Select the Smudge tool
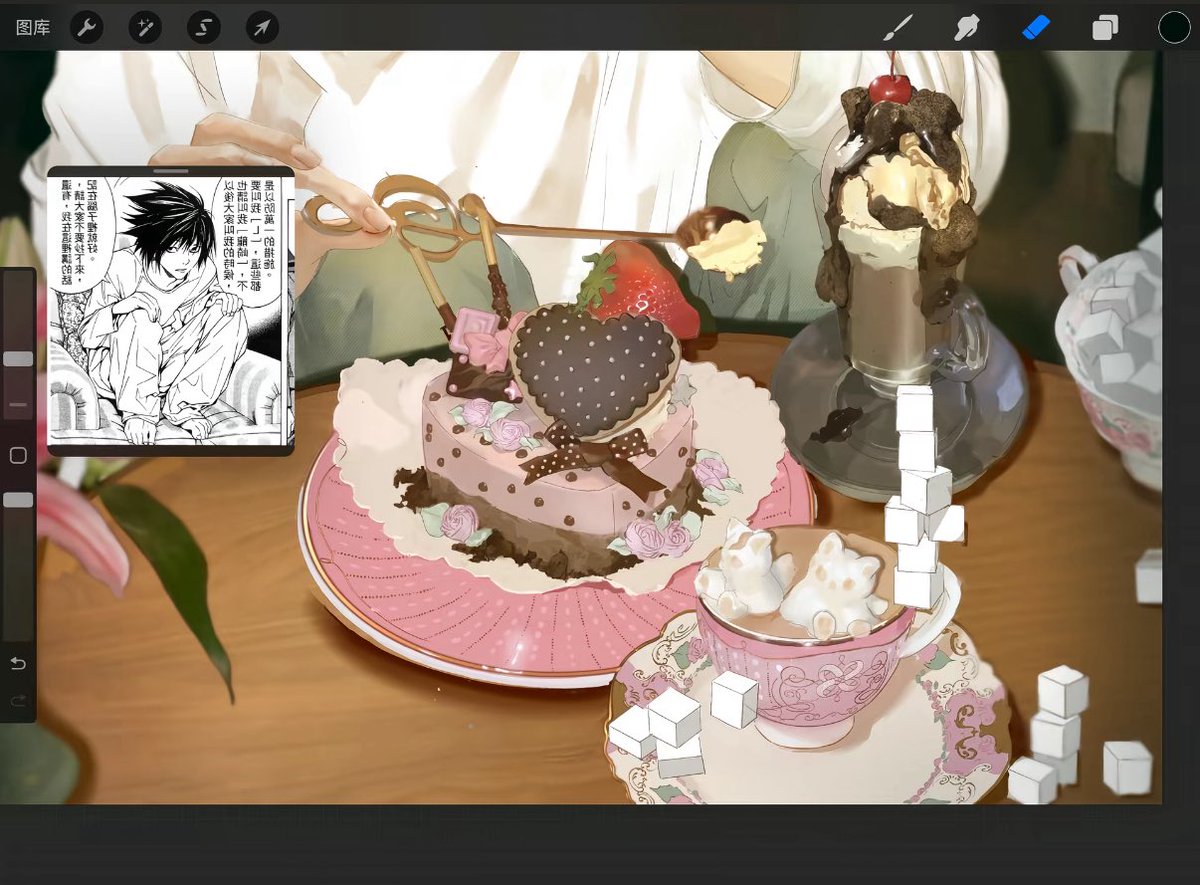This screenshot has width=1200, height=885. coord(967,28)
